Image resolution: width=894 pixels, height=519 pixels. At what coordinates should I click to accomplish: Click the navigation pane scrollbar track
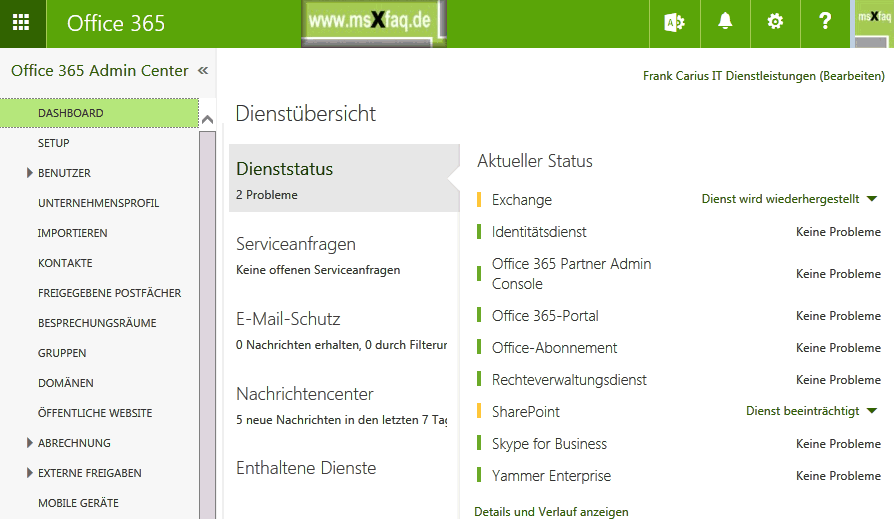[208, 325]
